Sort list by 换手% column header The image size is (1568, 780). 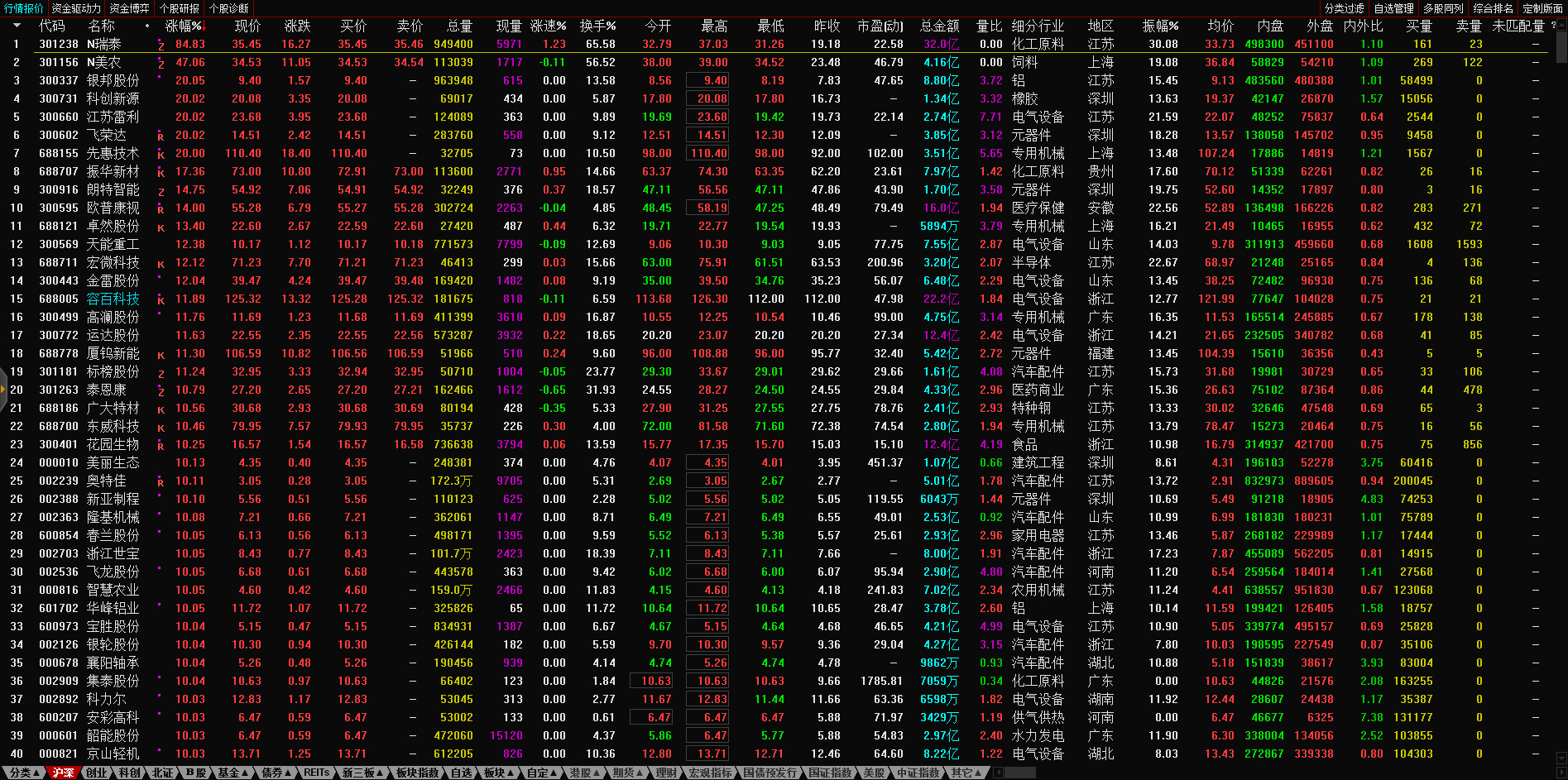[x=597, y=26]
